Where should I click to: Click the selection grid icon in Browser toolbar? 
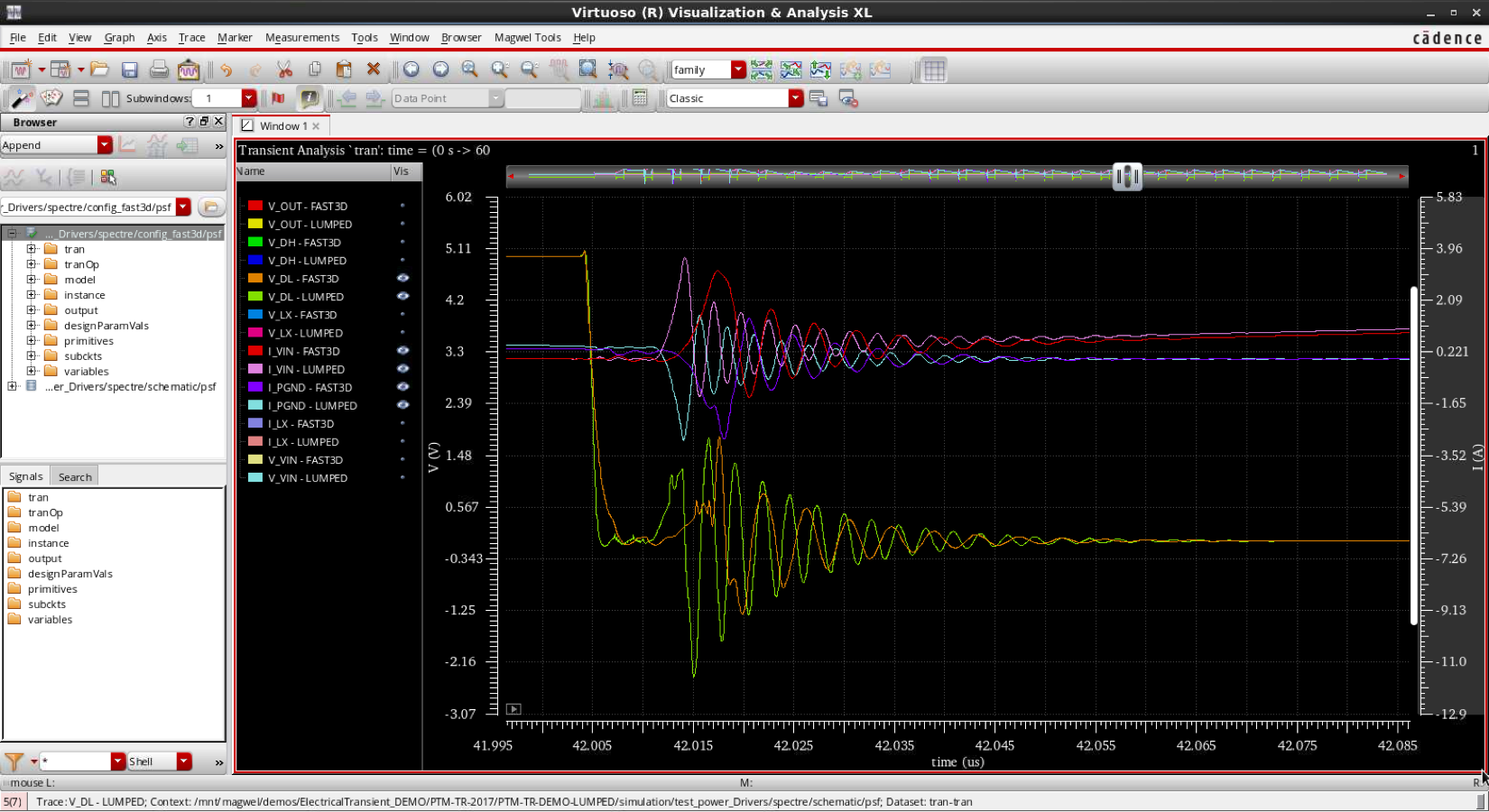click(x=107, y=177)
